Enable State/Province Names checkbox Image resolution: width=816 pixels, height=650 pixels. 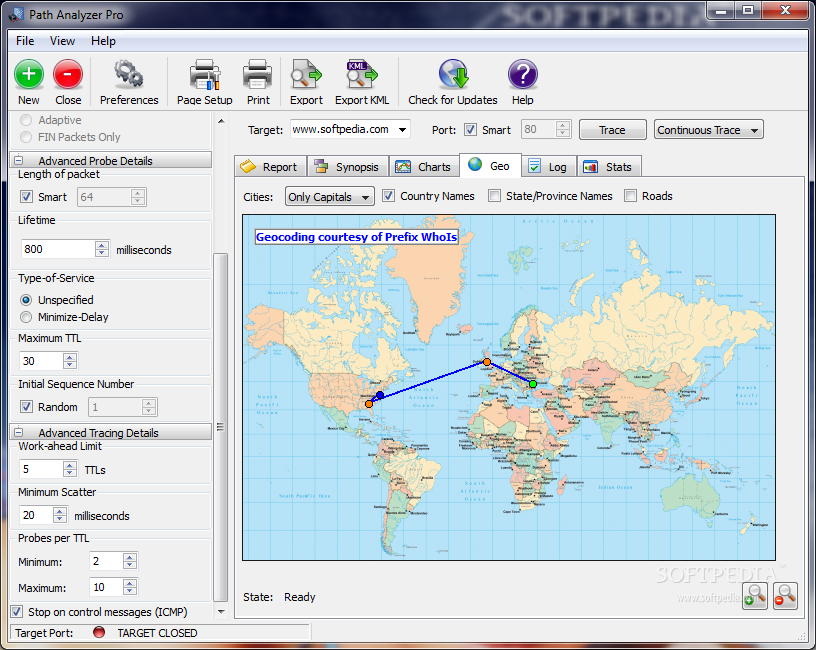click(494, 196)
